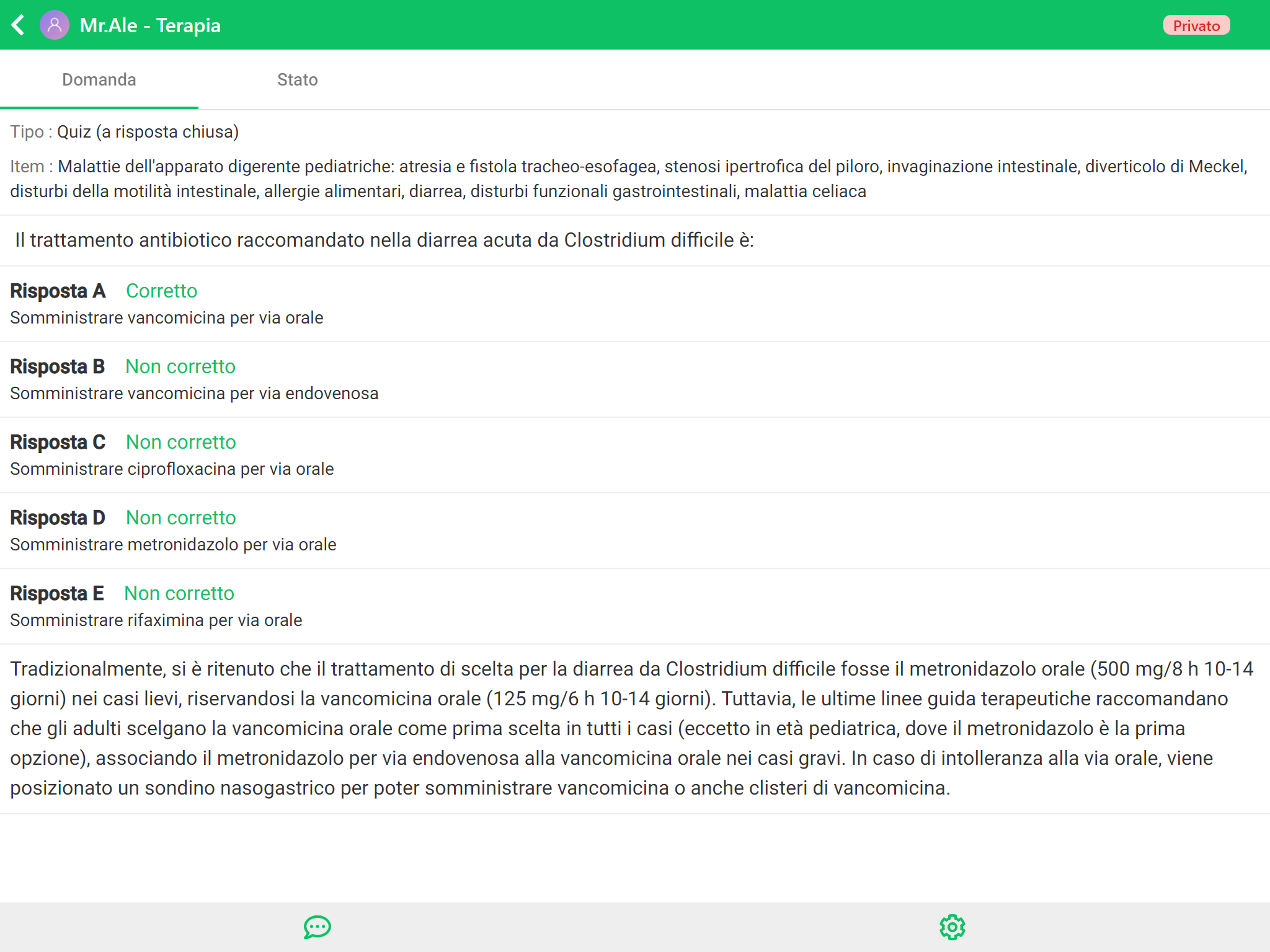Select Risposta A vancomicina per via orale
Image resolution: width=1270 pixels, height=952 pixels.
(x=167, y=318)
